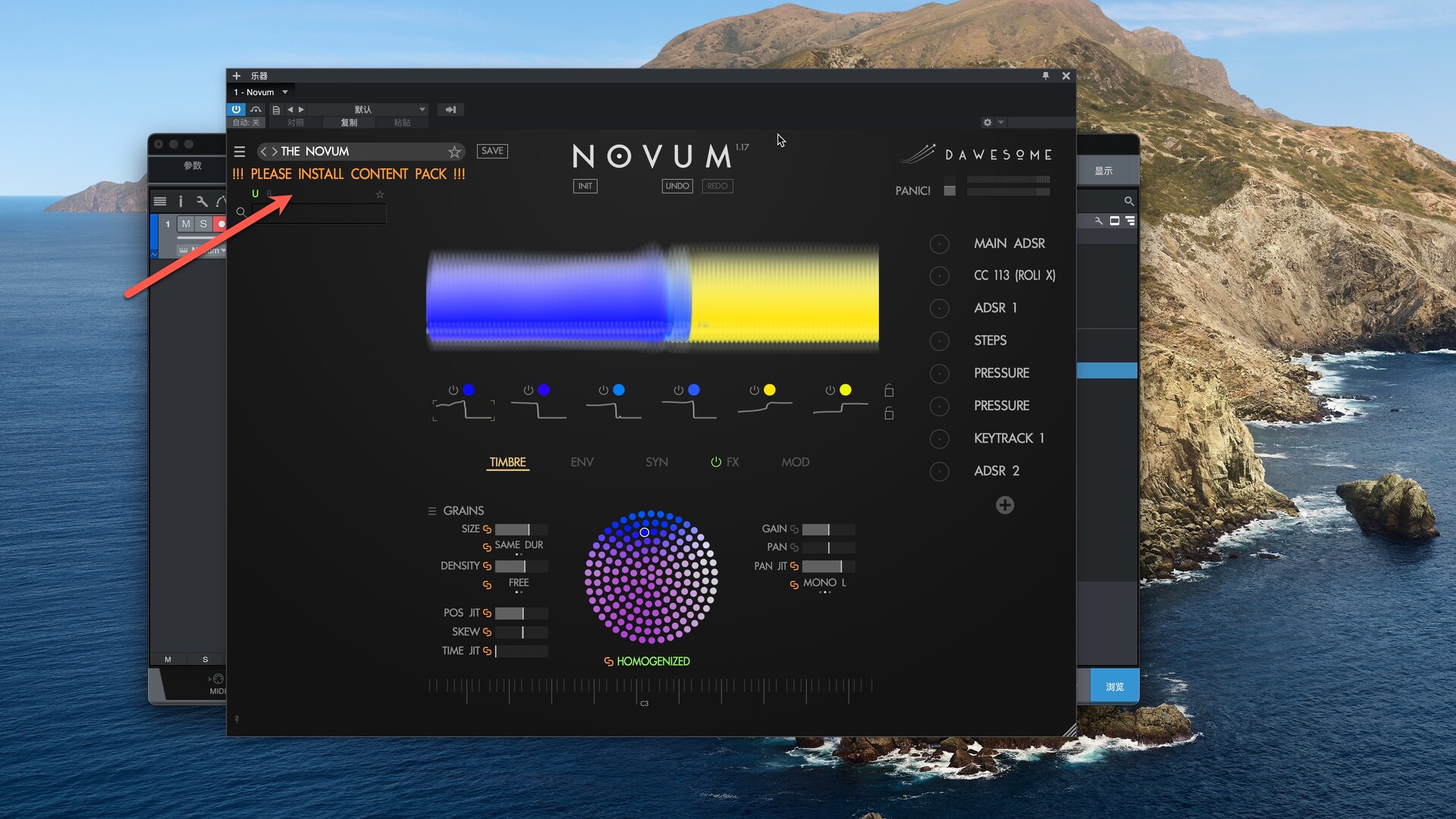Image resolution: width=1456 pixels, height=819 pixels.
Task: Toggle power of last yellow layer
Action: pos(830,390)
